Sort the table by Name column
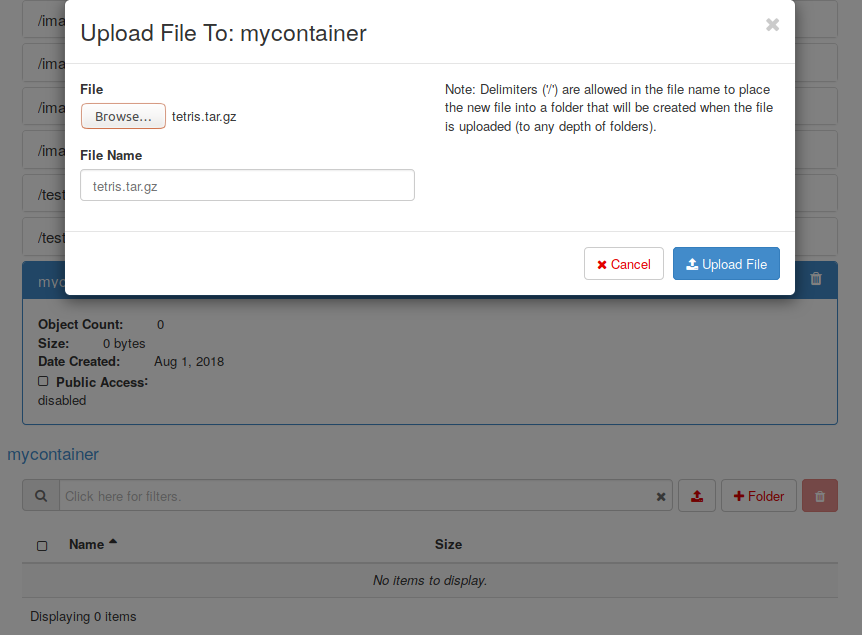The height and width of the screenshot is (635, 862). click(86, 544)
